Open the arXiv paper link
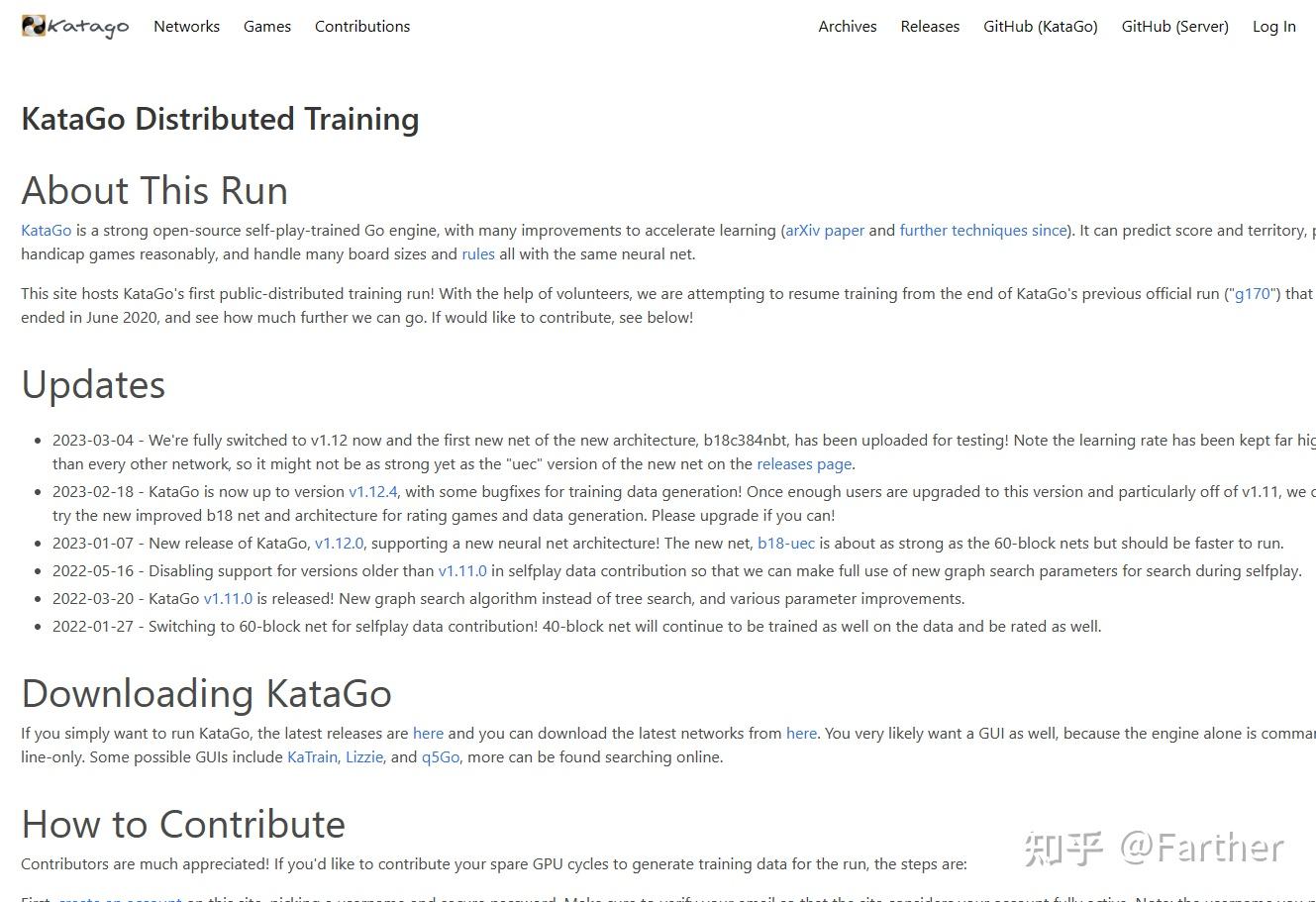 click(825, 230)
